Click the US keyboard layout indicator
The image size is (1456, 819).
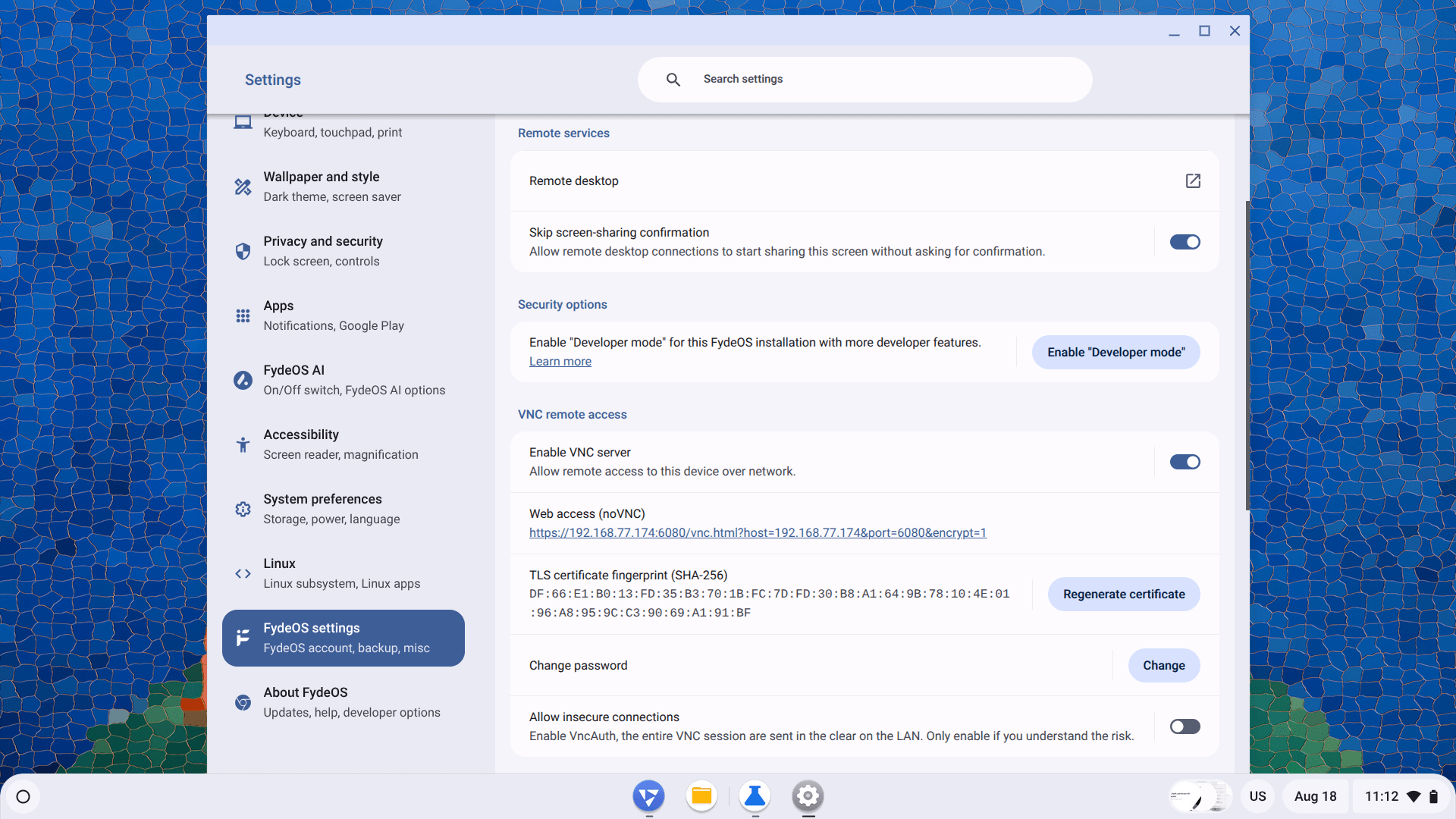click(x=1257, y=796)
